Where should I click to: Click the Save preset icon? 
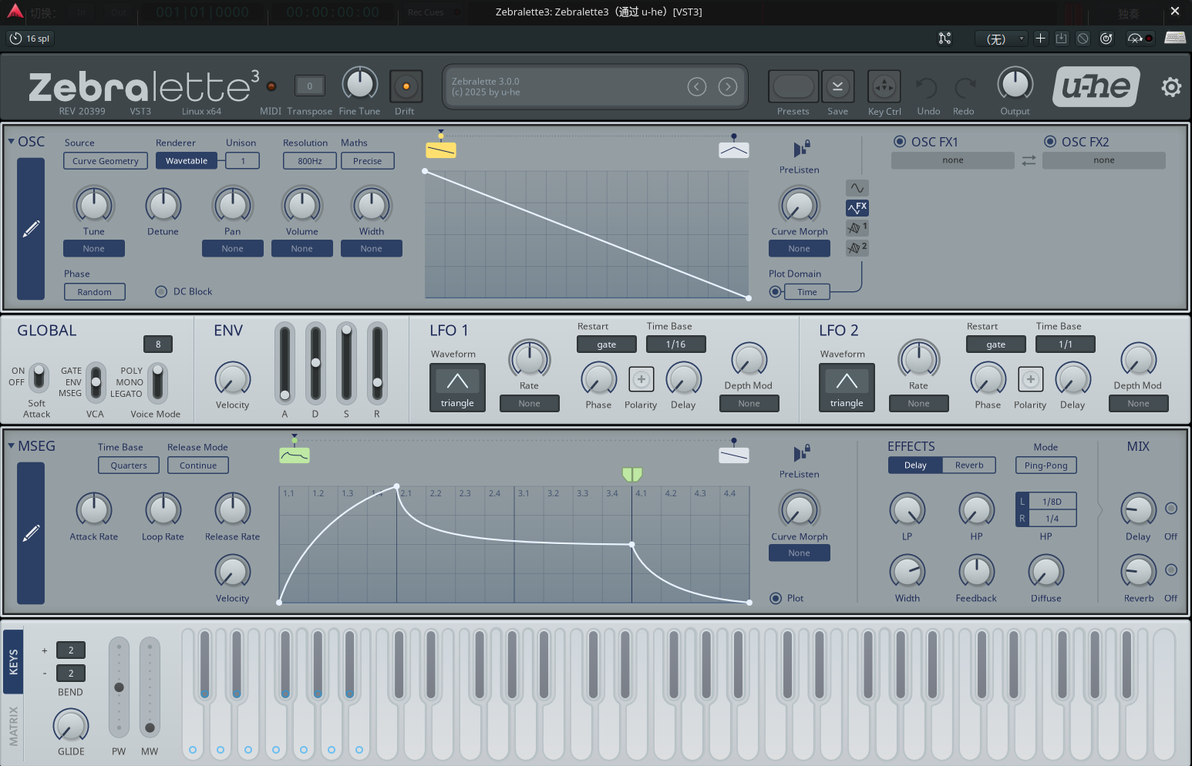click(x=837, y=87)
